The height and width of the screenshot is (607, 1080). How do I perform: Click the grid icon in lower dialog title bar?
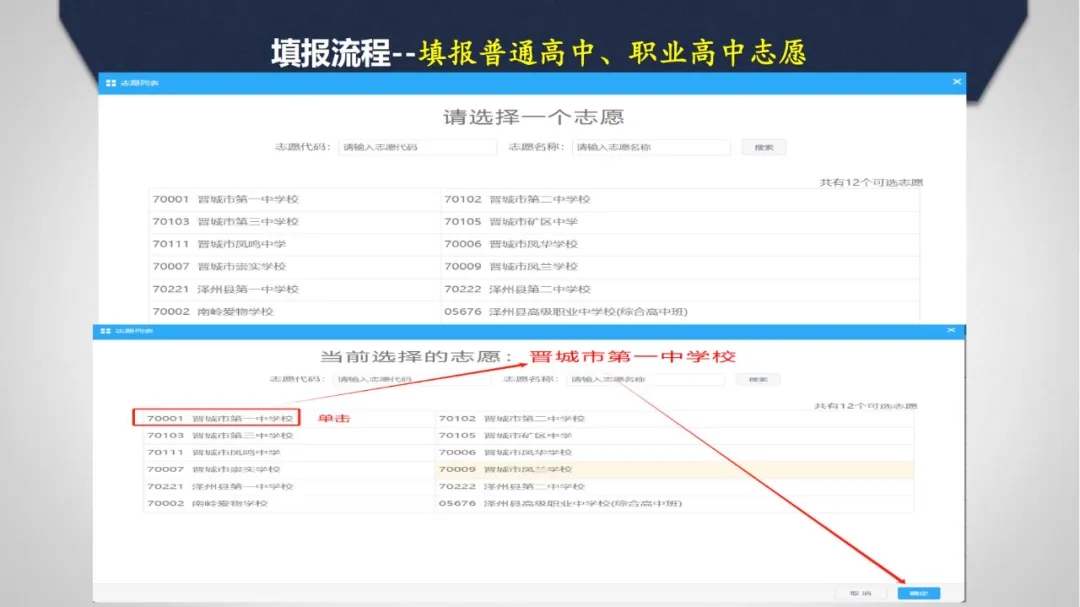coord(105,330)
